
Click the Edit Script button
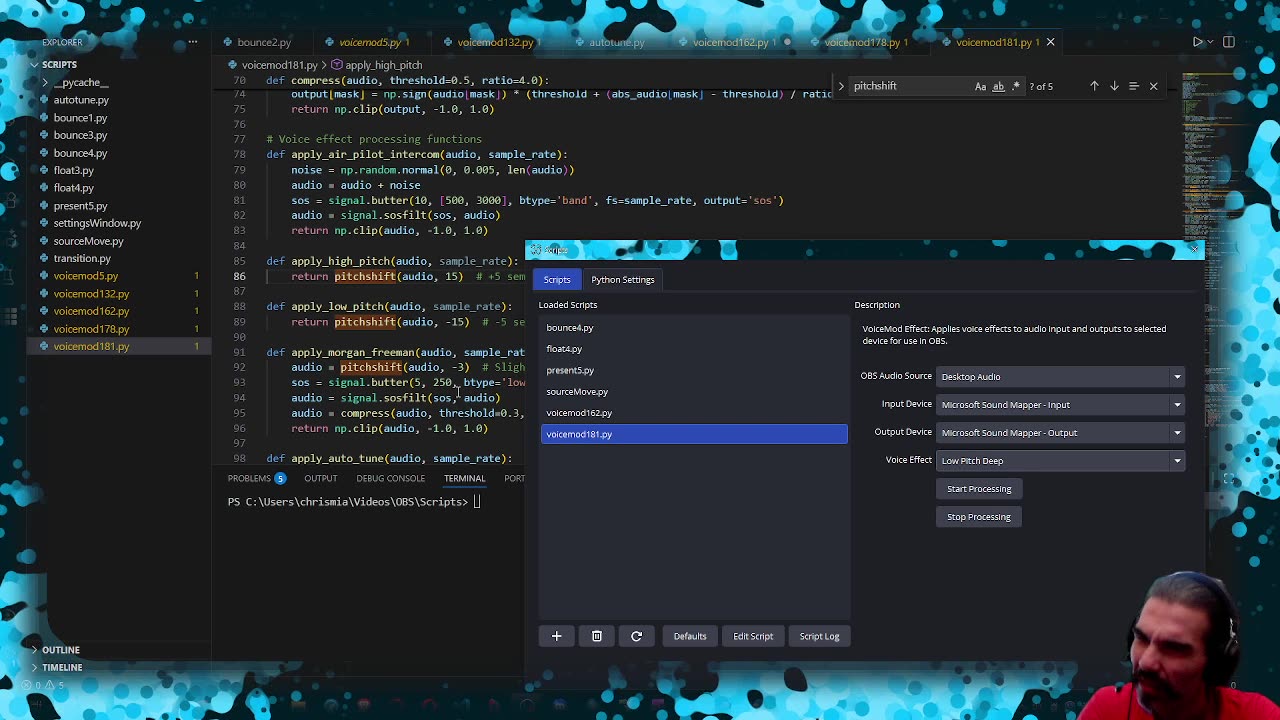point(753,636)
